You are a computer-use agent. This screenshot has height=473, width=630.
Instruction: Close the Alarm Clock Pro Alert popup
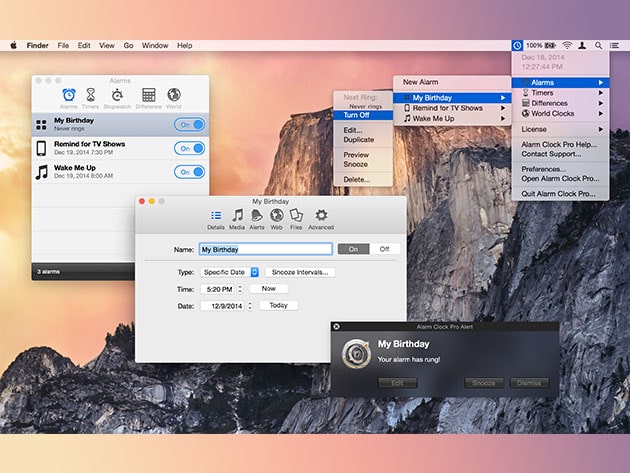pos(337,327)
